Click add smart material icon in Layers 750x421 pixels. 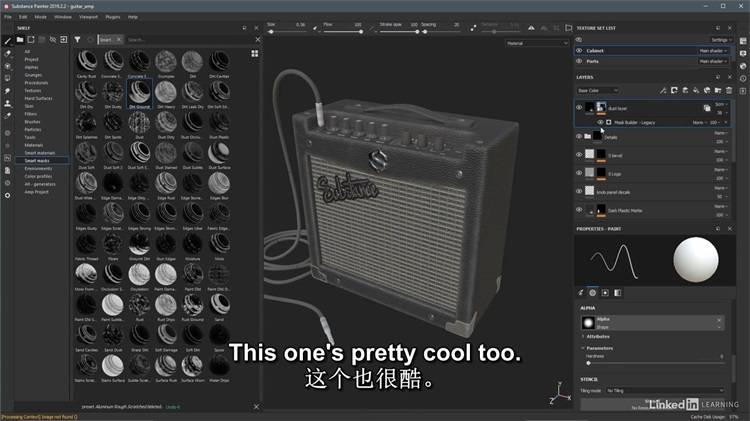[x=707, y=90]
